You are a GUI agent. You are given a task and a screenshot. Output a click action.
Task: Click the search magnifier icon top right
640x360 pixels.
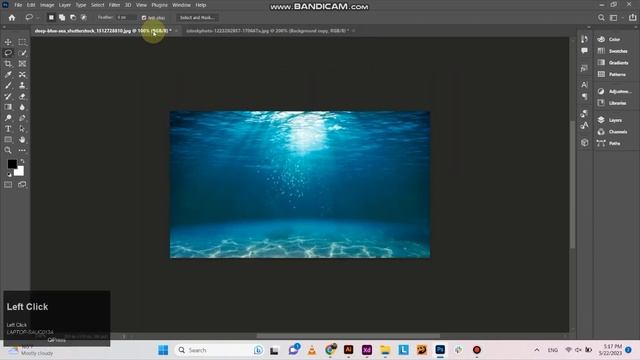601,18
